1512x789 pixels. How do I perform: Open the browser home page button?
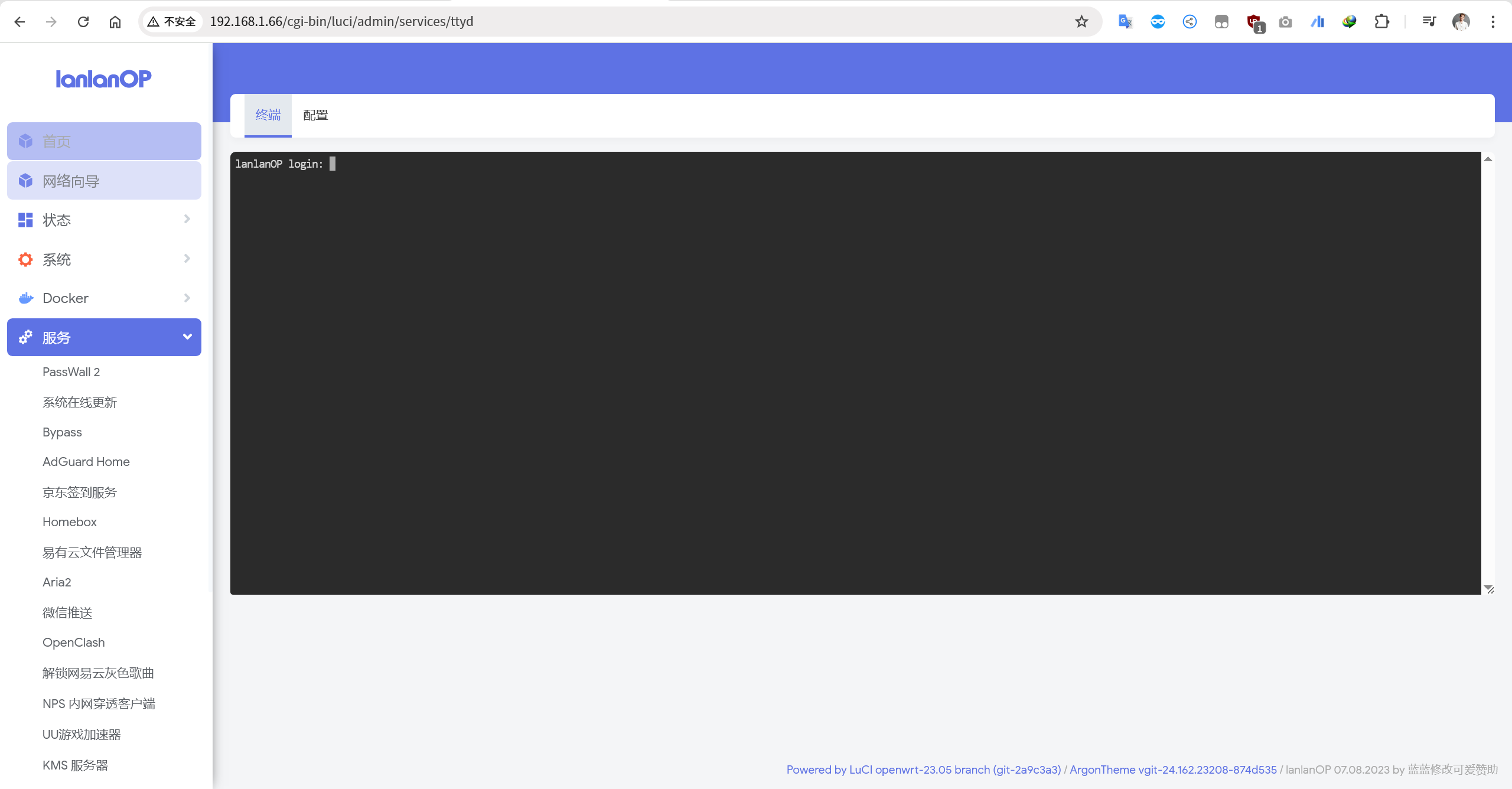pyautogui.click(x=115, y=22)
